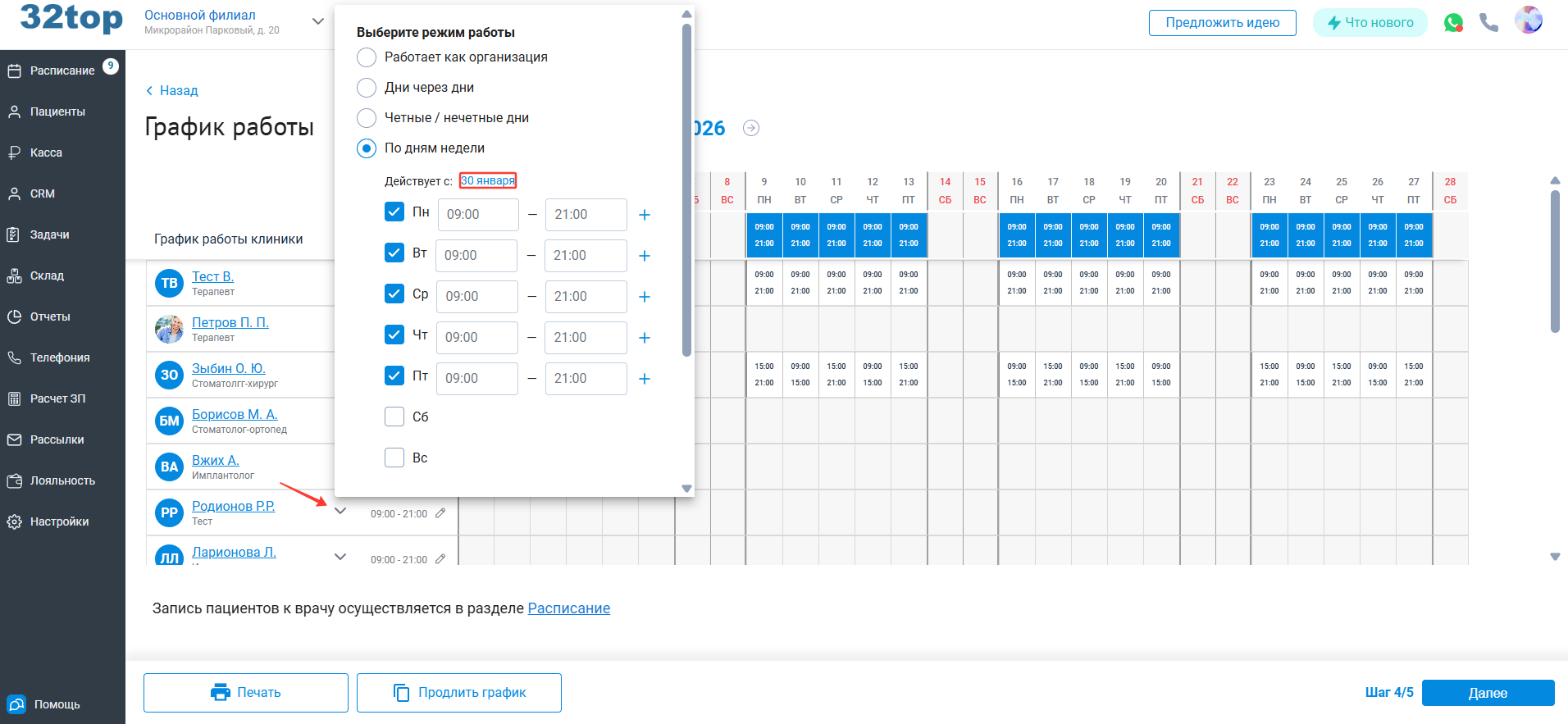1568x724 pixels.
Task: Expand the Ларионова Л. row chevron
Action: tap(340, 557)
